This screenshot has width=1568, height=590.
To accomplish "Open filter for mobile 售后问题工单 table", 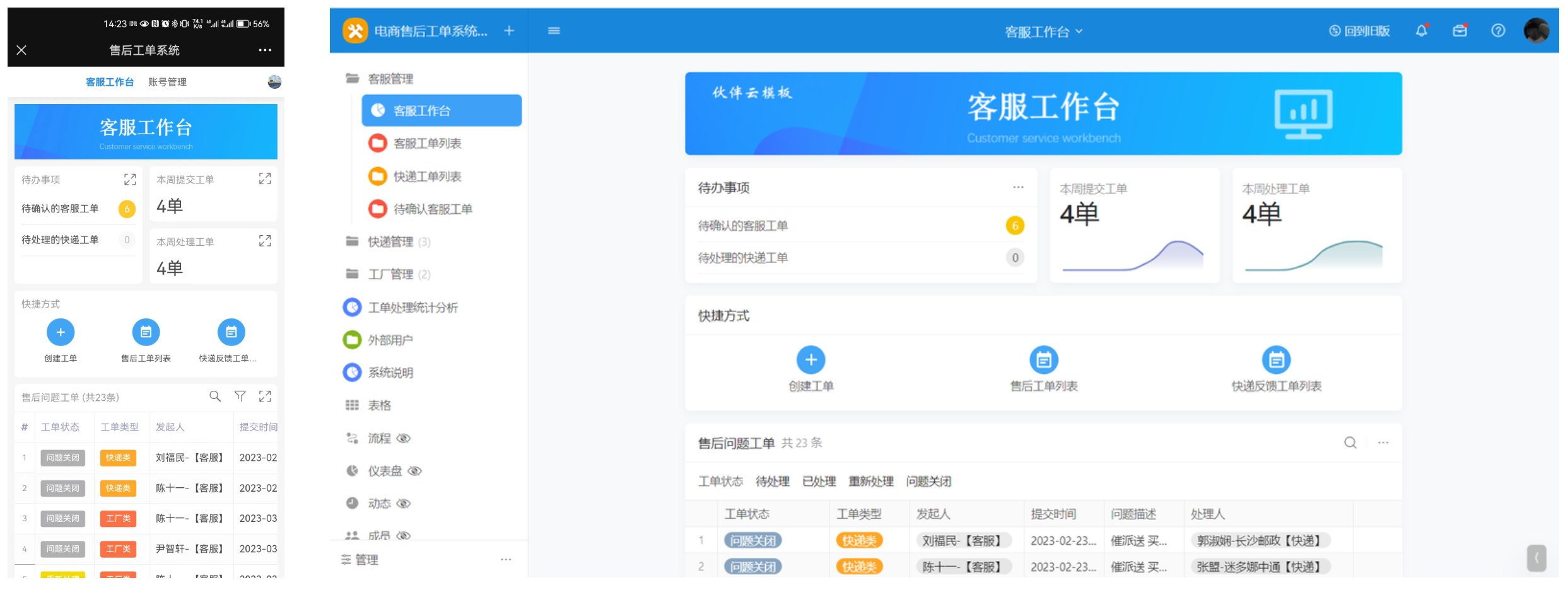I will click(240, 396).
